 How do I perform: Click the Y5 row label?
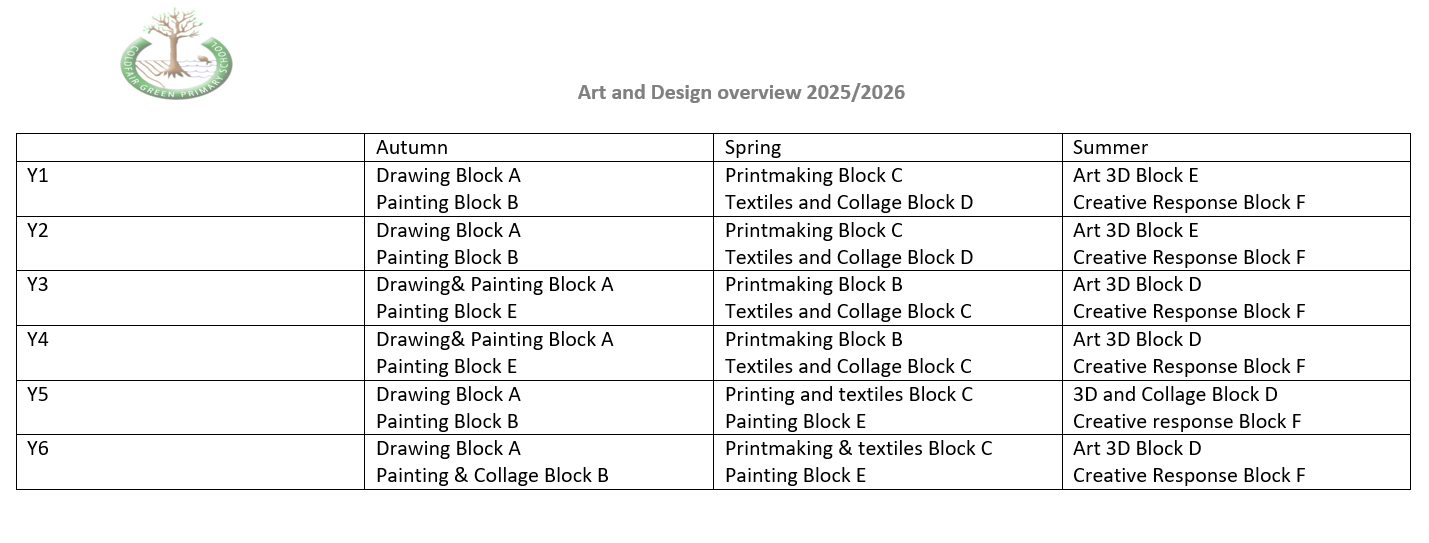pos(37,395)
